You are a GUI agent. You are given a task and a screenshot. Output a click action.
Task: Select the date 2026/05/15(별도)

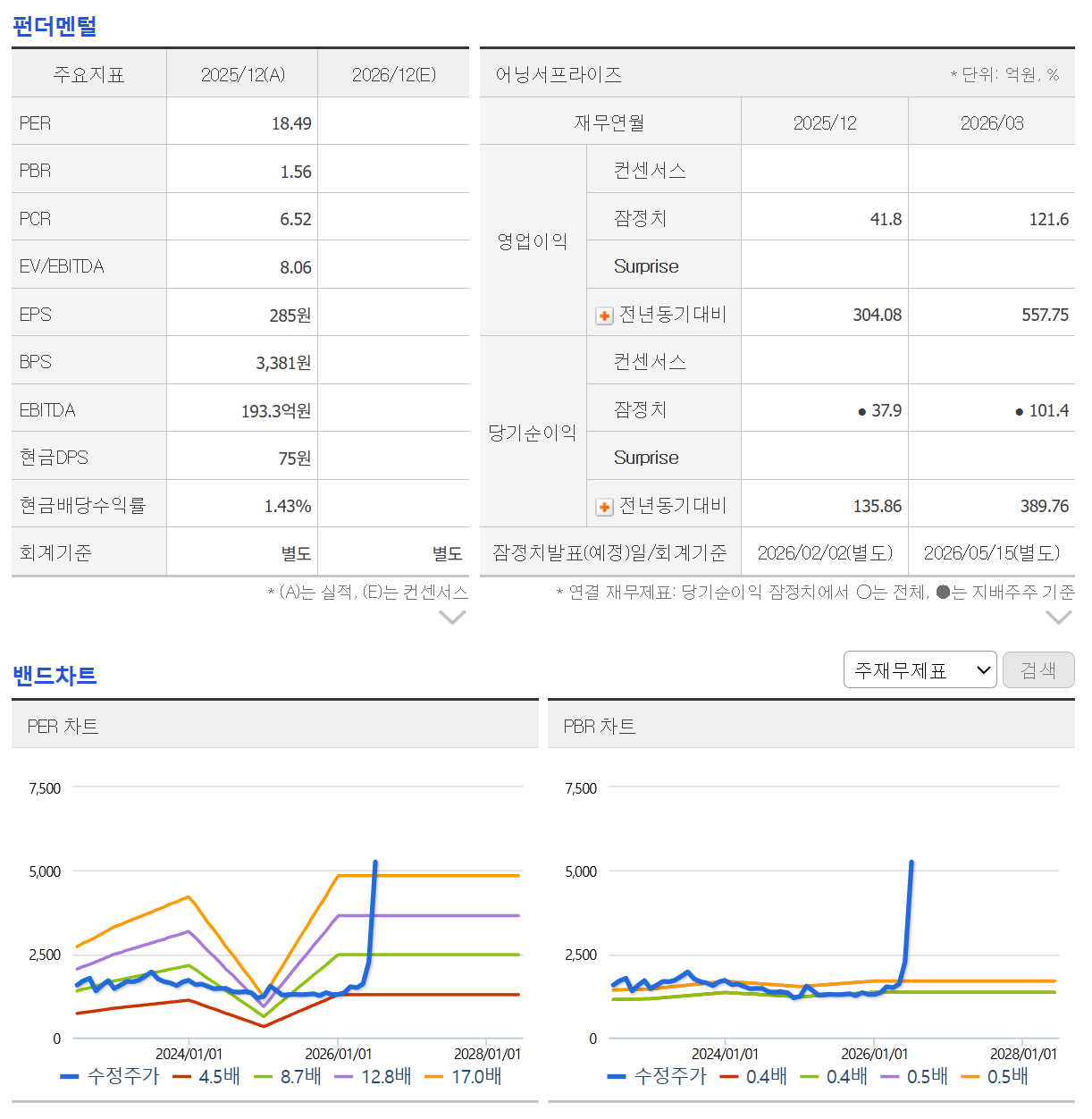click(992, 553)
